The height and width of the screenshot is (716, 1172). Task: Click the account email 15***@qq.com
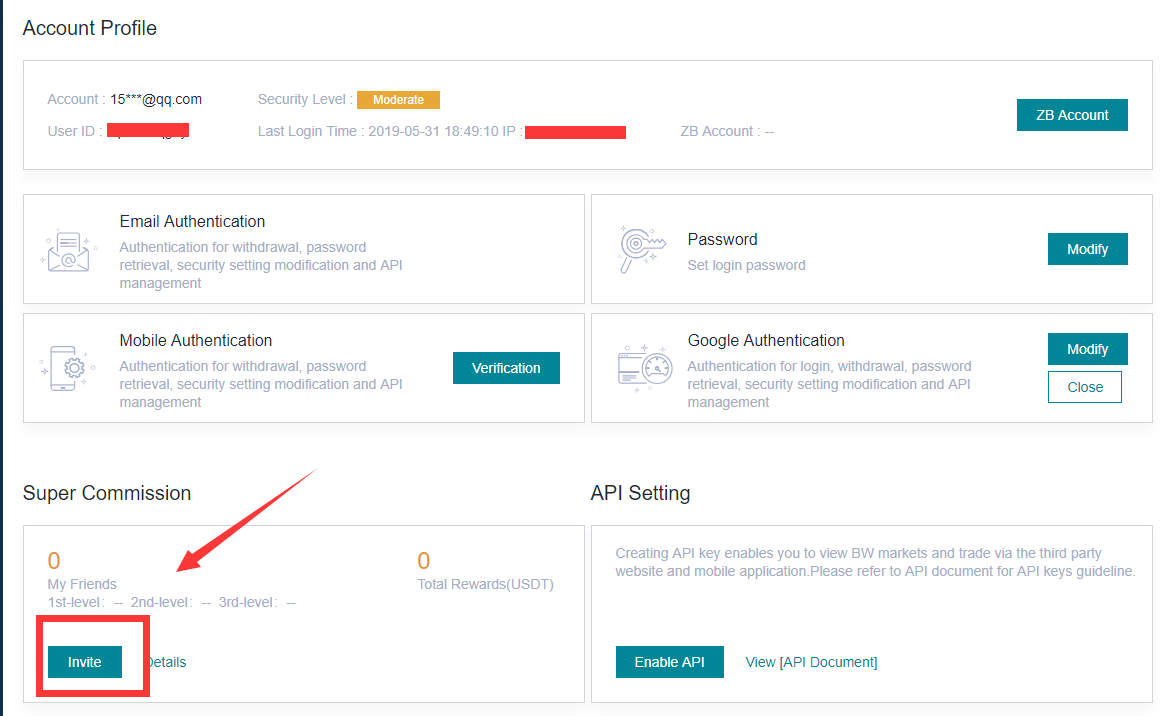click(x=156, y=99)
